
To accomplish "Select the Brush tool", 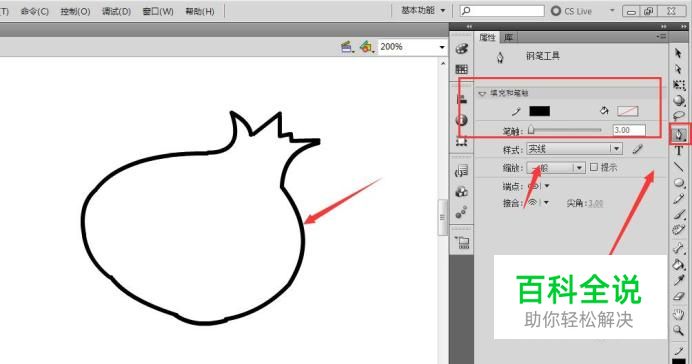I will 679,214.
